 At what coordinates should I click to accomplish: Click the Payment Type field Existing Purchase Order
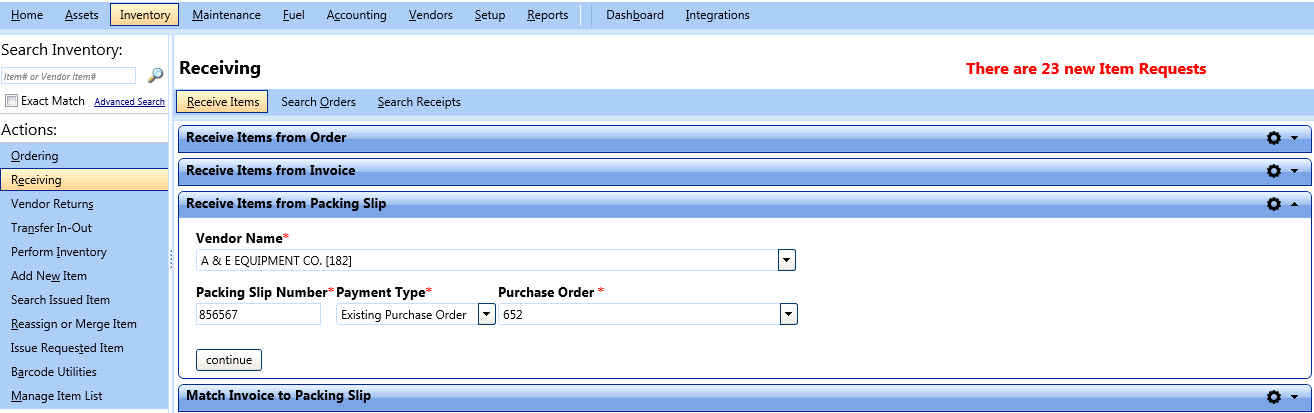tap(407, 315)
